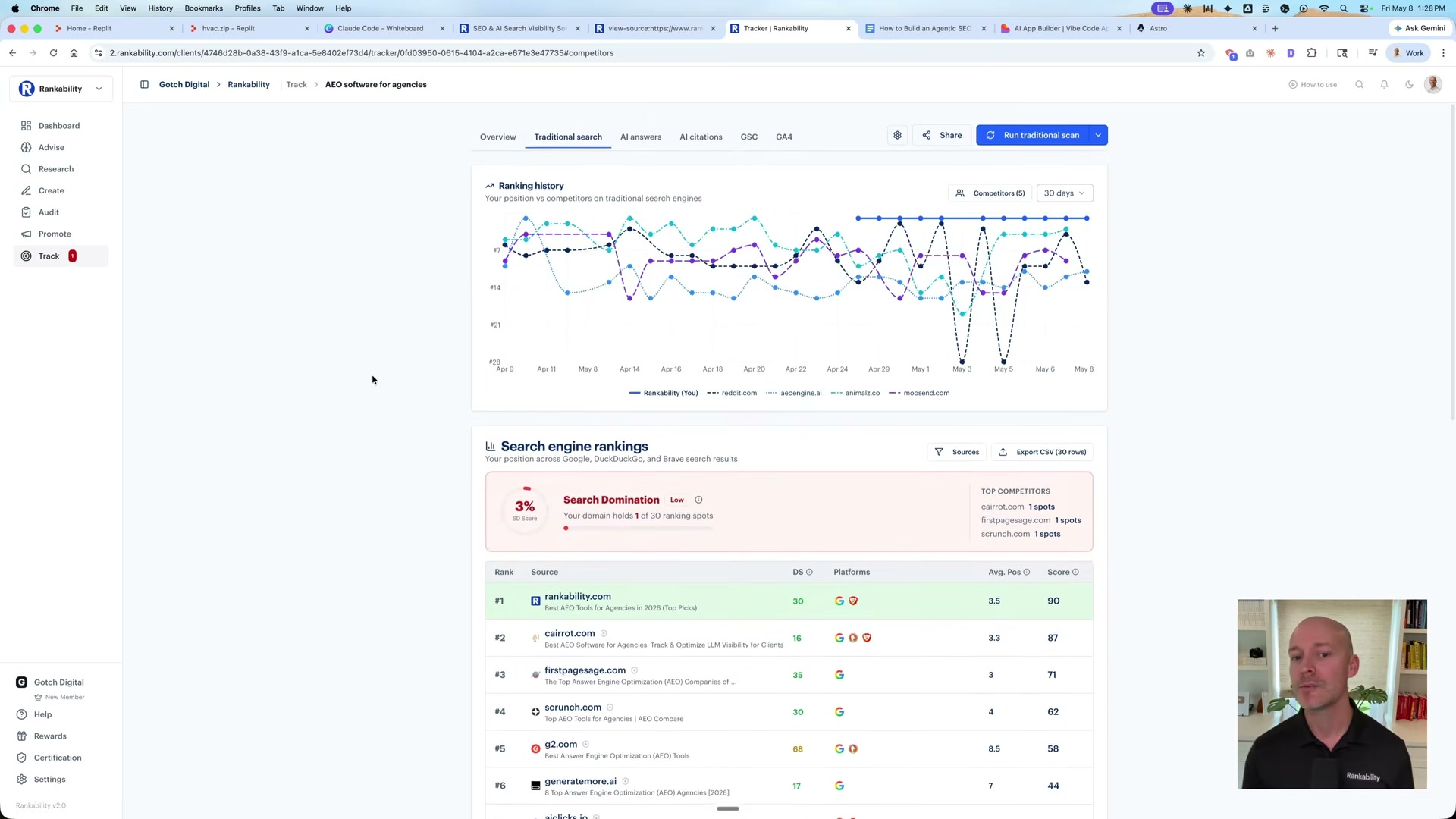Reload the page in Chrome
Screen dimensions: 1456x819
pos(53,53)
